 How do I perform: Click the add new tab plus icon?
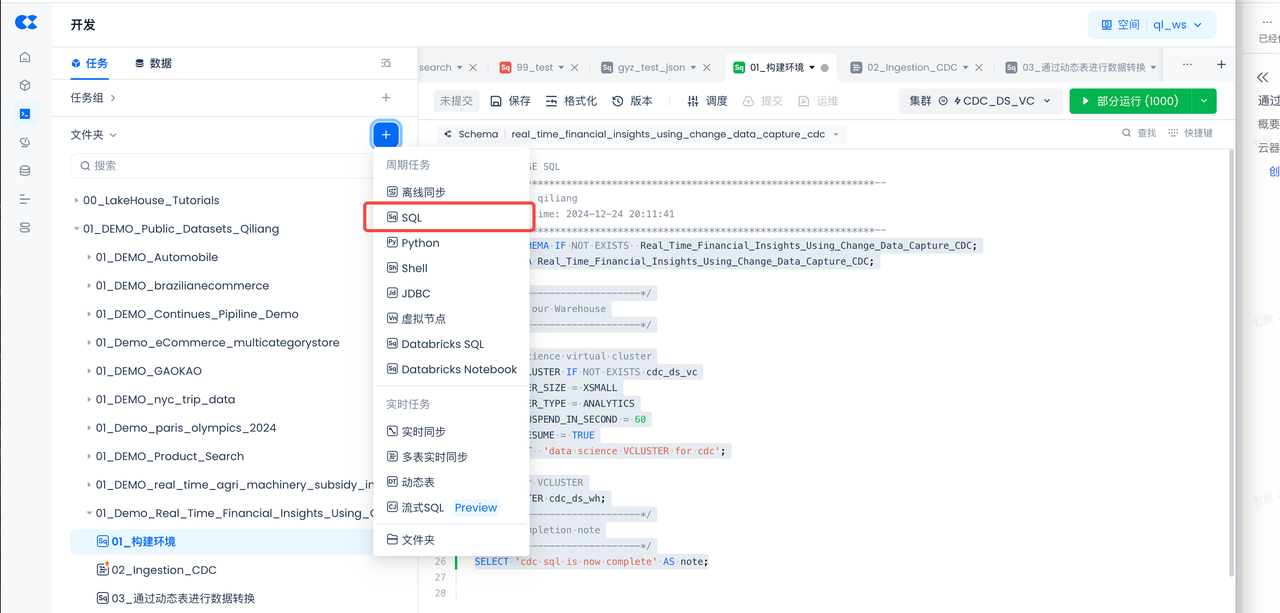(x=1221, y=65)
